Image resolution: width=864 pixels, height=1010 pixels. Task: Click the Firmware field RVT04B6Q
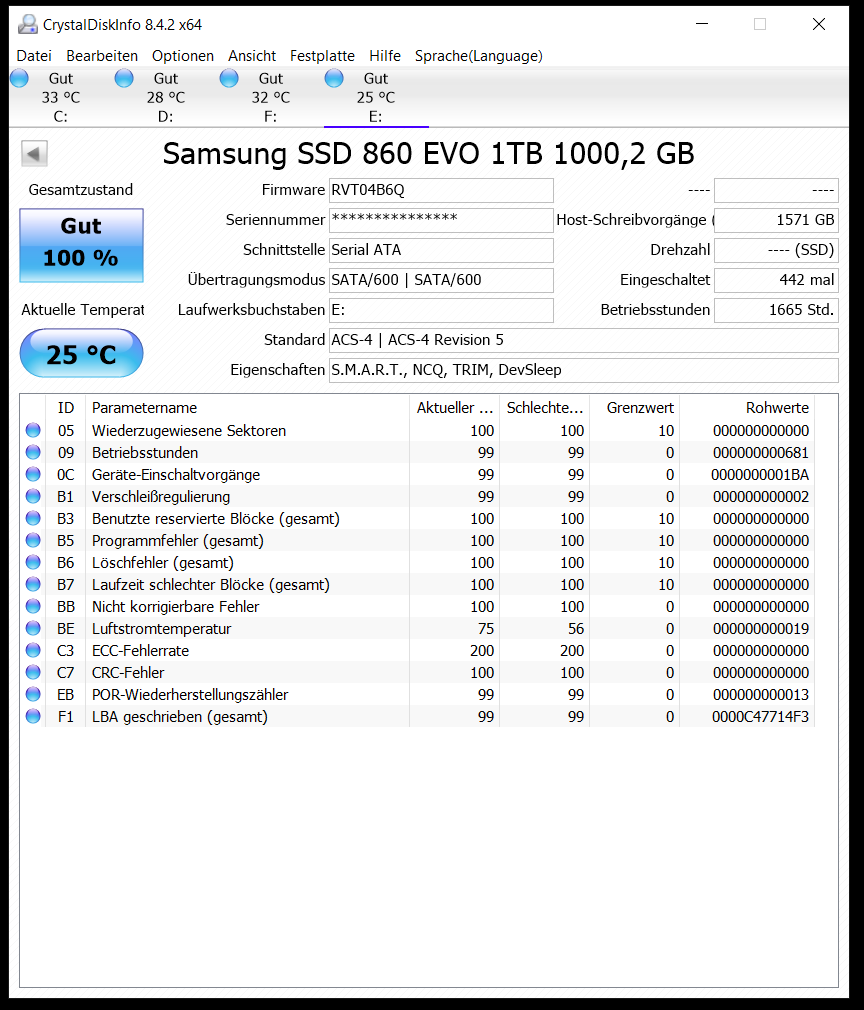pos(441,190)
